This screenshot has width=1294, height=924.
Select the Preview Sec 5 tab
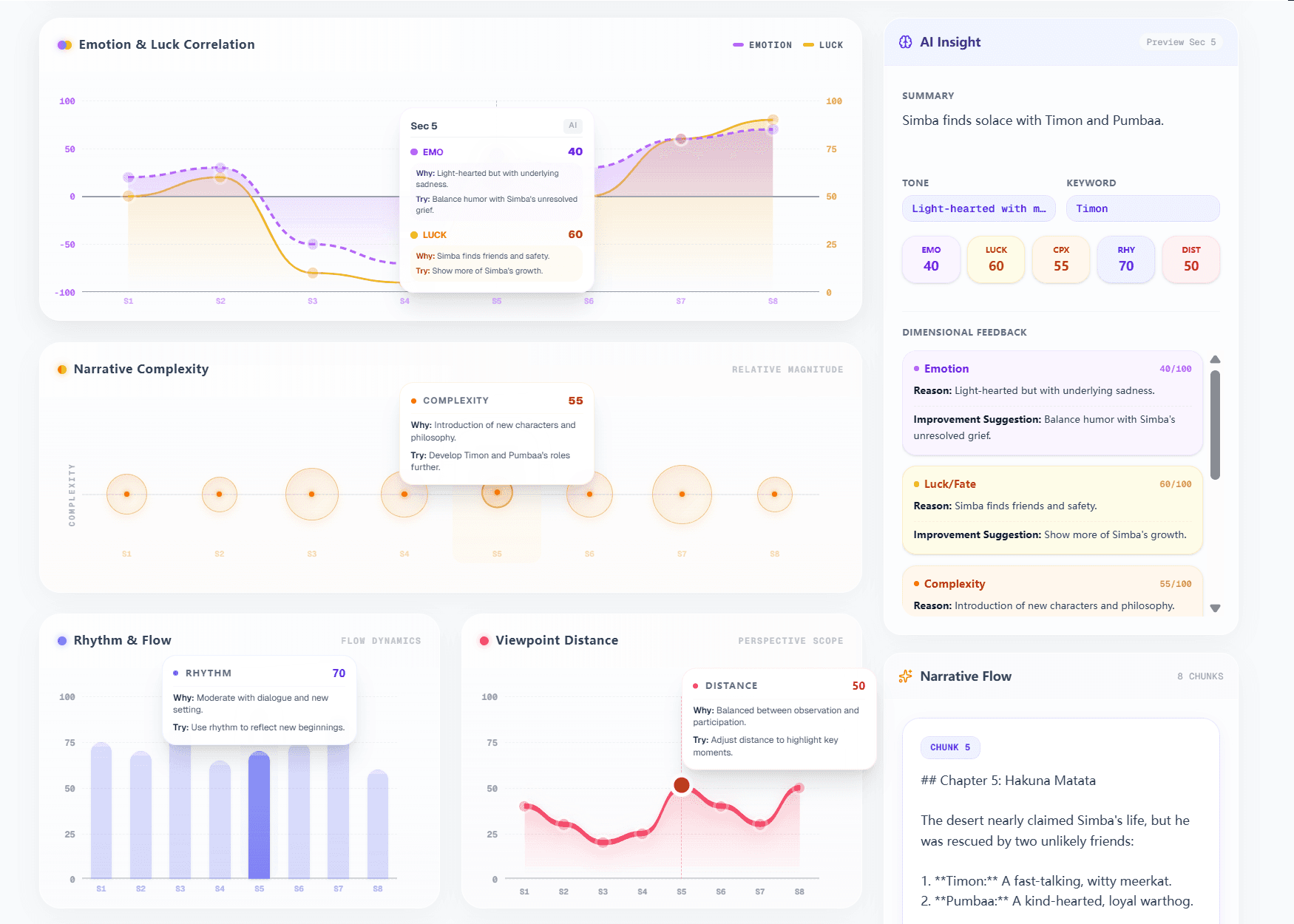click(1179, 42)
